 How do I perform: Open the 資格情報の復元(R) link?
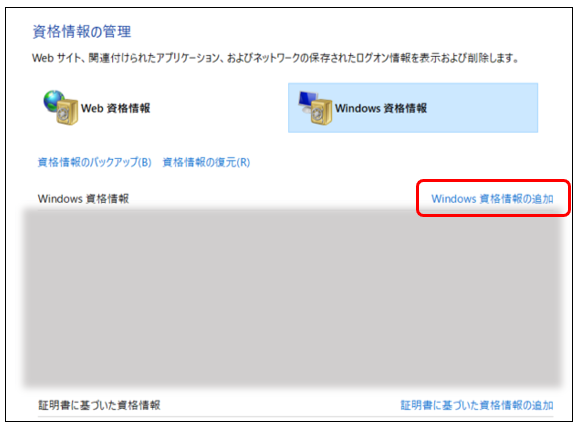206,162
